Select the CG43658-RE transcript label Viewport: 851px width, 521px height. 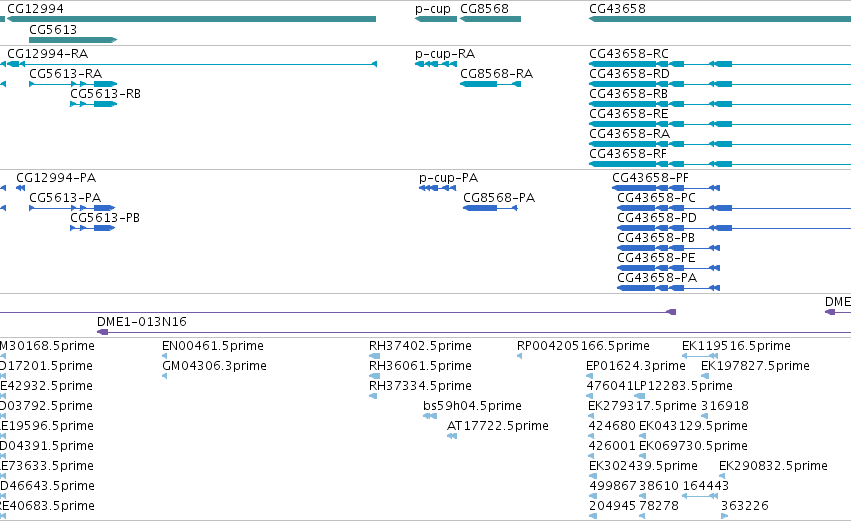coord(628,114)
